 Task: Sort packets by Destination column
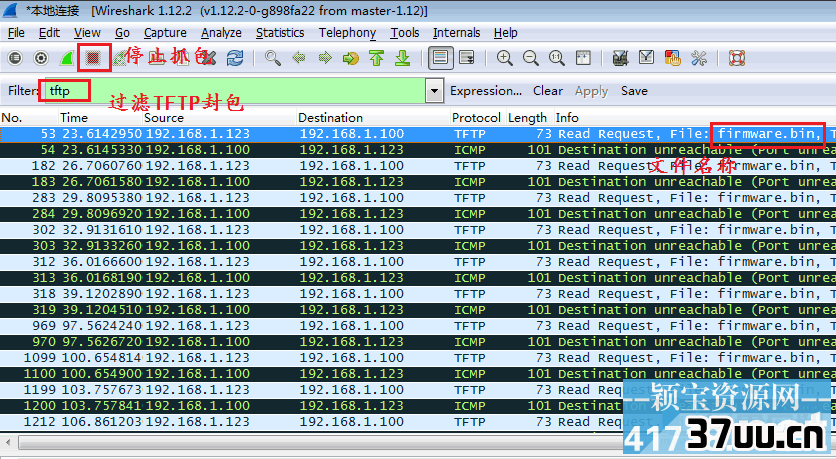(373, 117)
